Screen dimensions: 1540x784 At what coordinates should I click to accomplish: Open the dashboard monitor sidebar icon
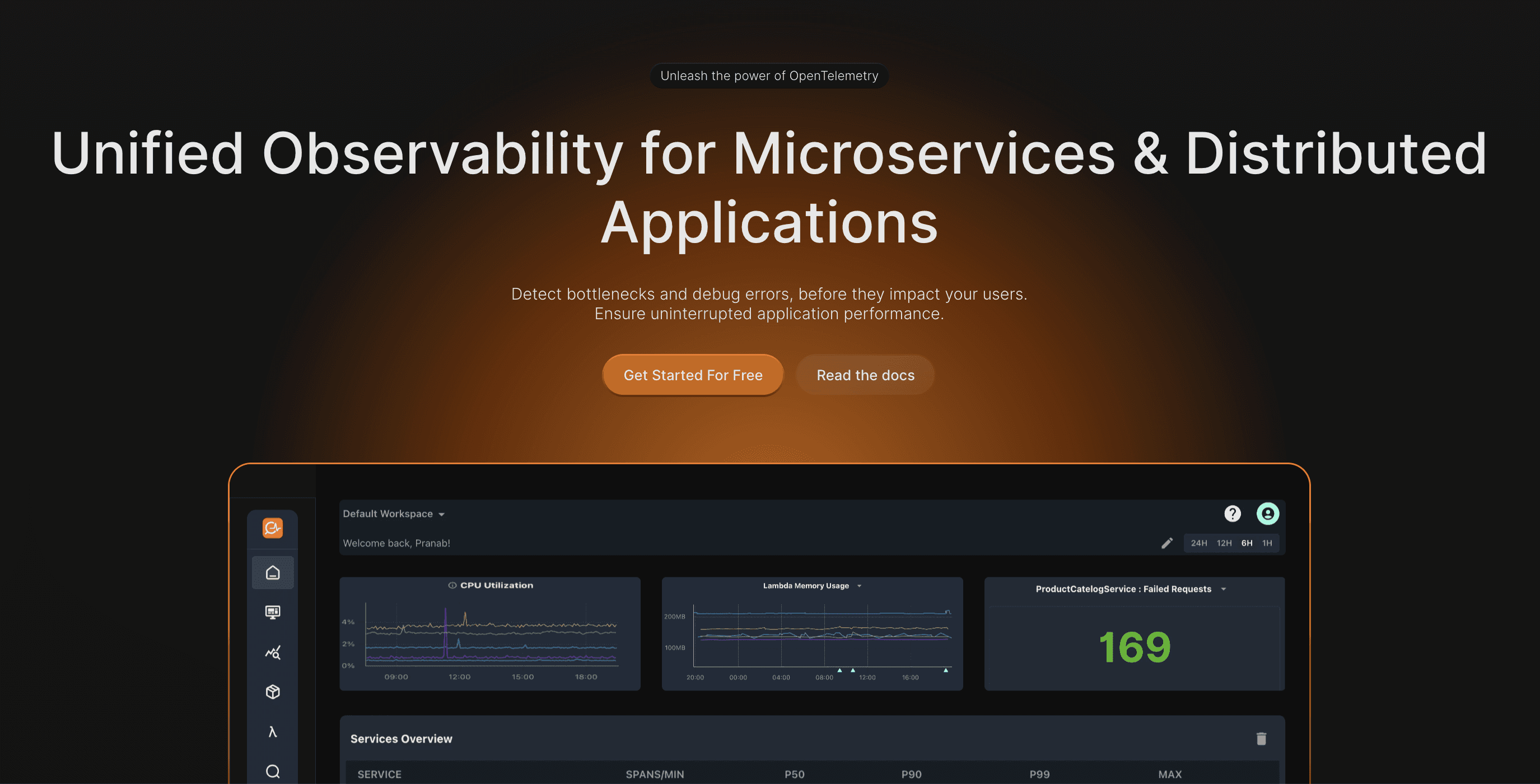(273, 612)
